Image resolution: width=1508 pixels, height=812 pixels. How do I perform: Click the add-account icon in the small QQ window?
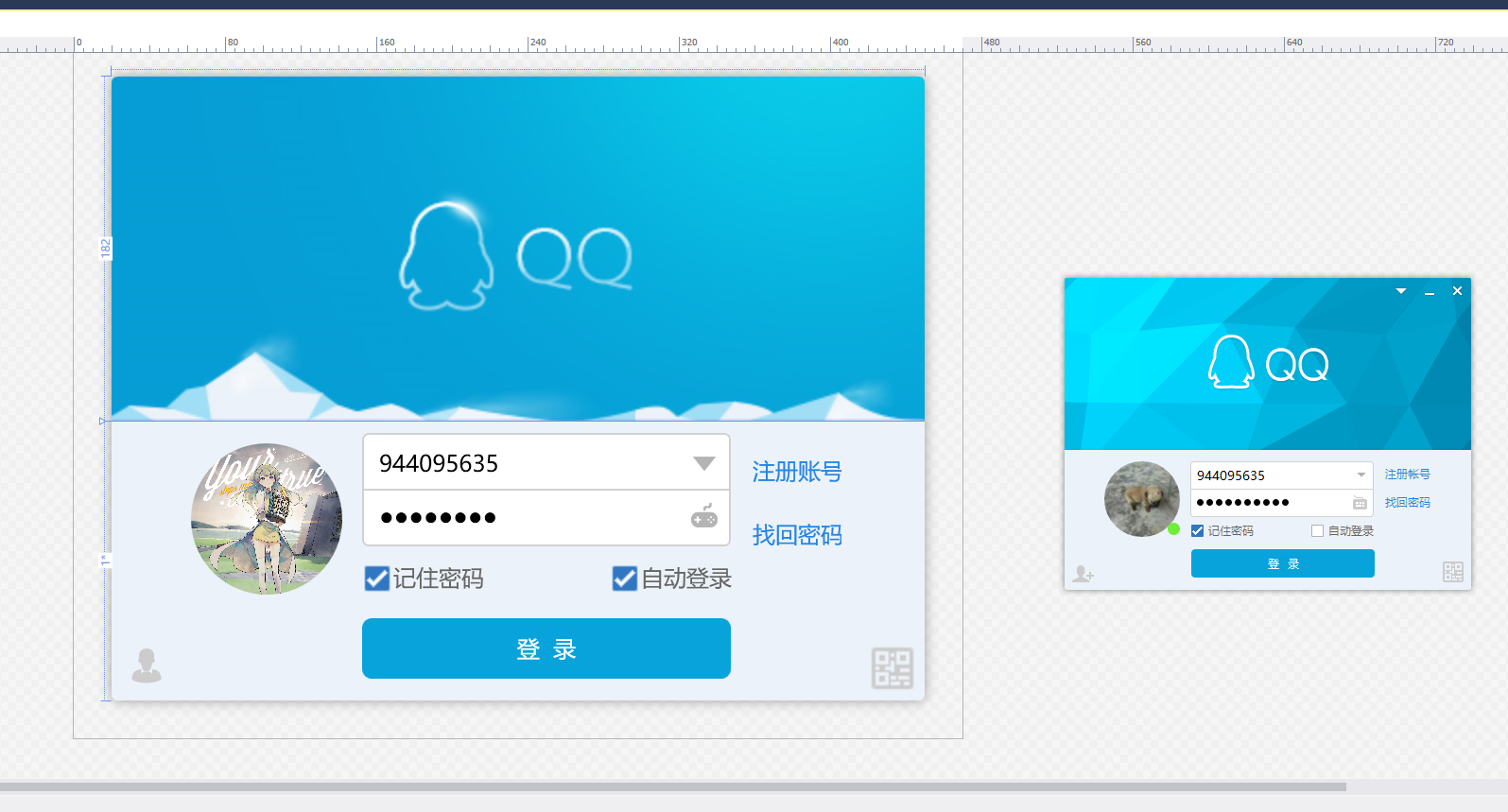tap(1083, 574)
